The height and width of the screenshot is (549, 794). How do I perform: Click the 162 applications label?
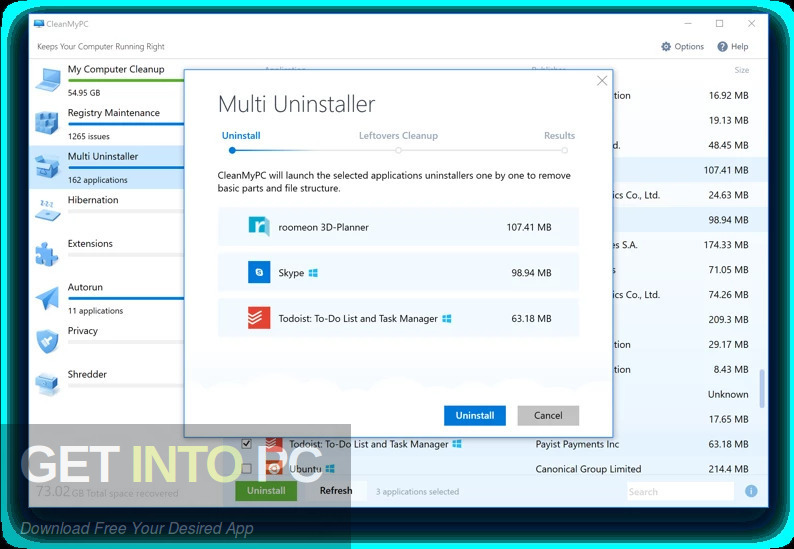point(98,180)
